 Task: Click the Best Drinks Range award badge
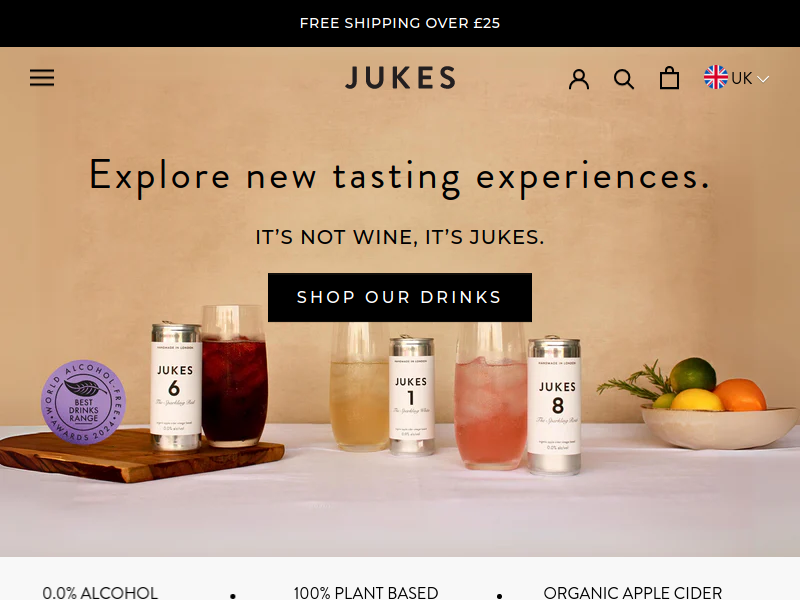tap(83, 402)
